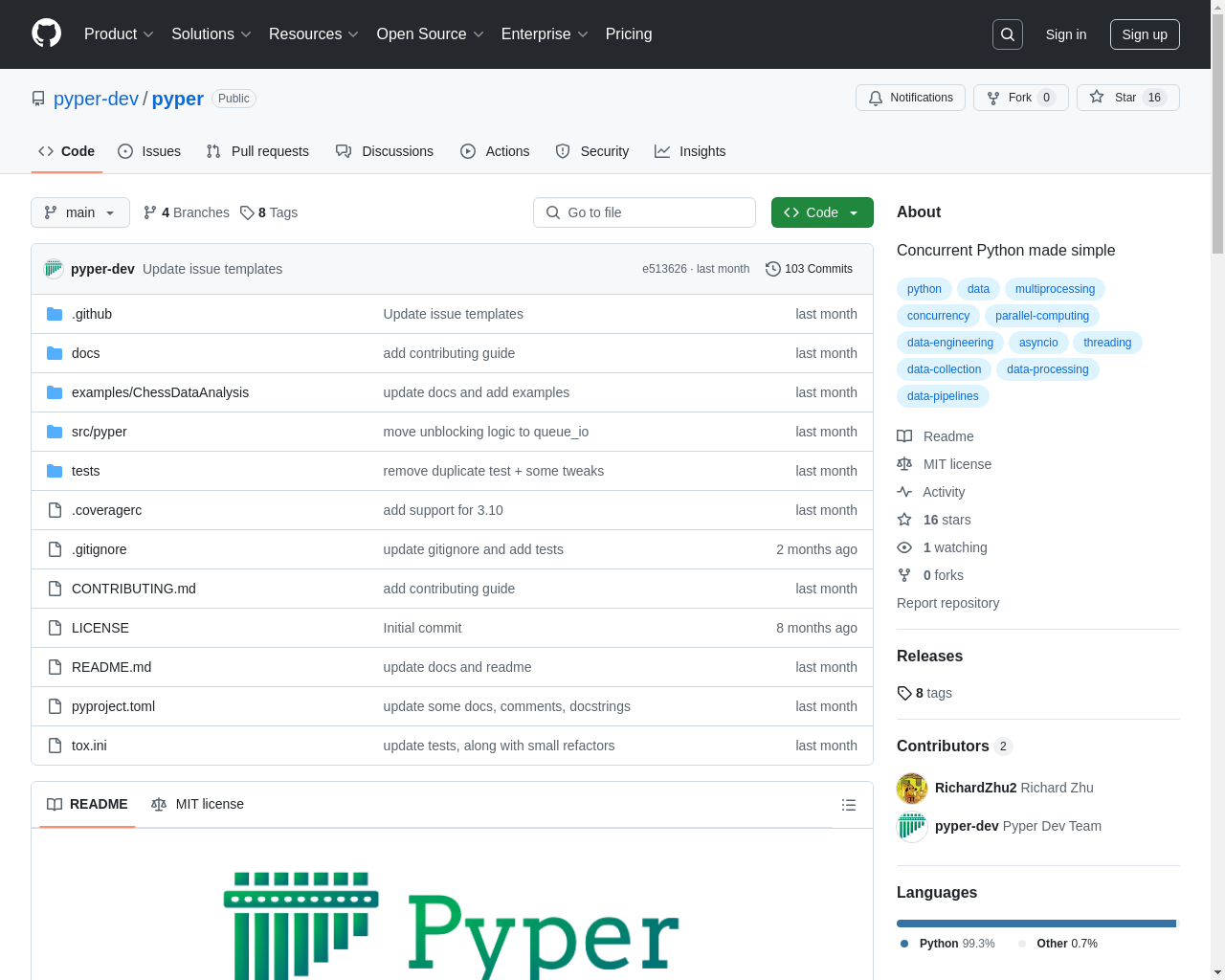Click the Readme book icon in About
The width and height of the screenshot is (1225, 980).
click(x=904, y=436)
